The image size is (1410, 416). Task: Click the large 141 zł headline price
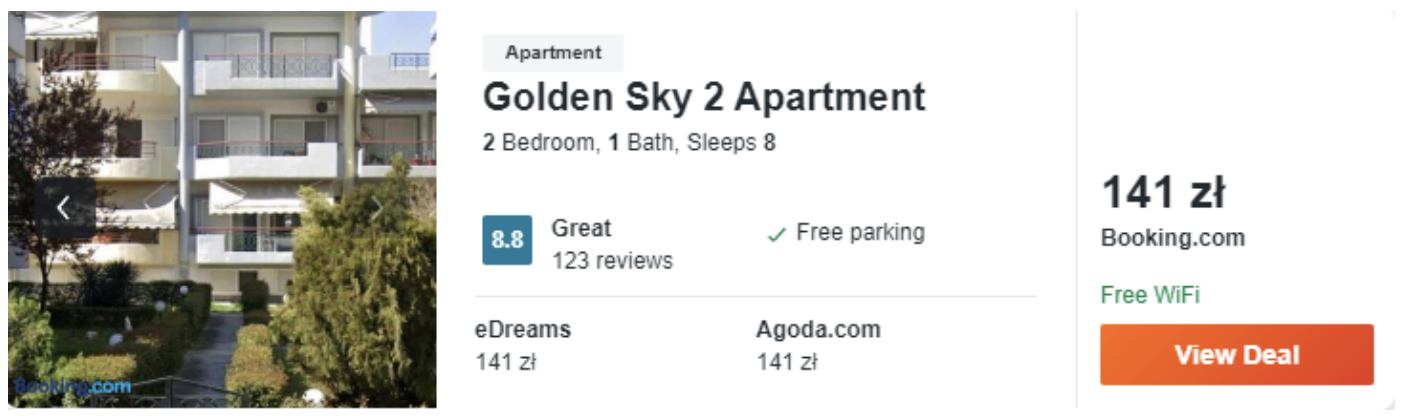click(x=1163, y=193)
